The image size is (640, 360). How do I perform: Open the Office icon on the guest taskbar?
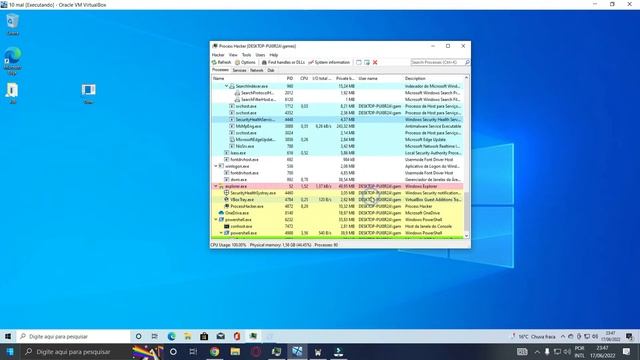[x=237, y=336]
